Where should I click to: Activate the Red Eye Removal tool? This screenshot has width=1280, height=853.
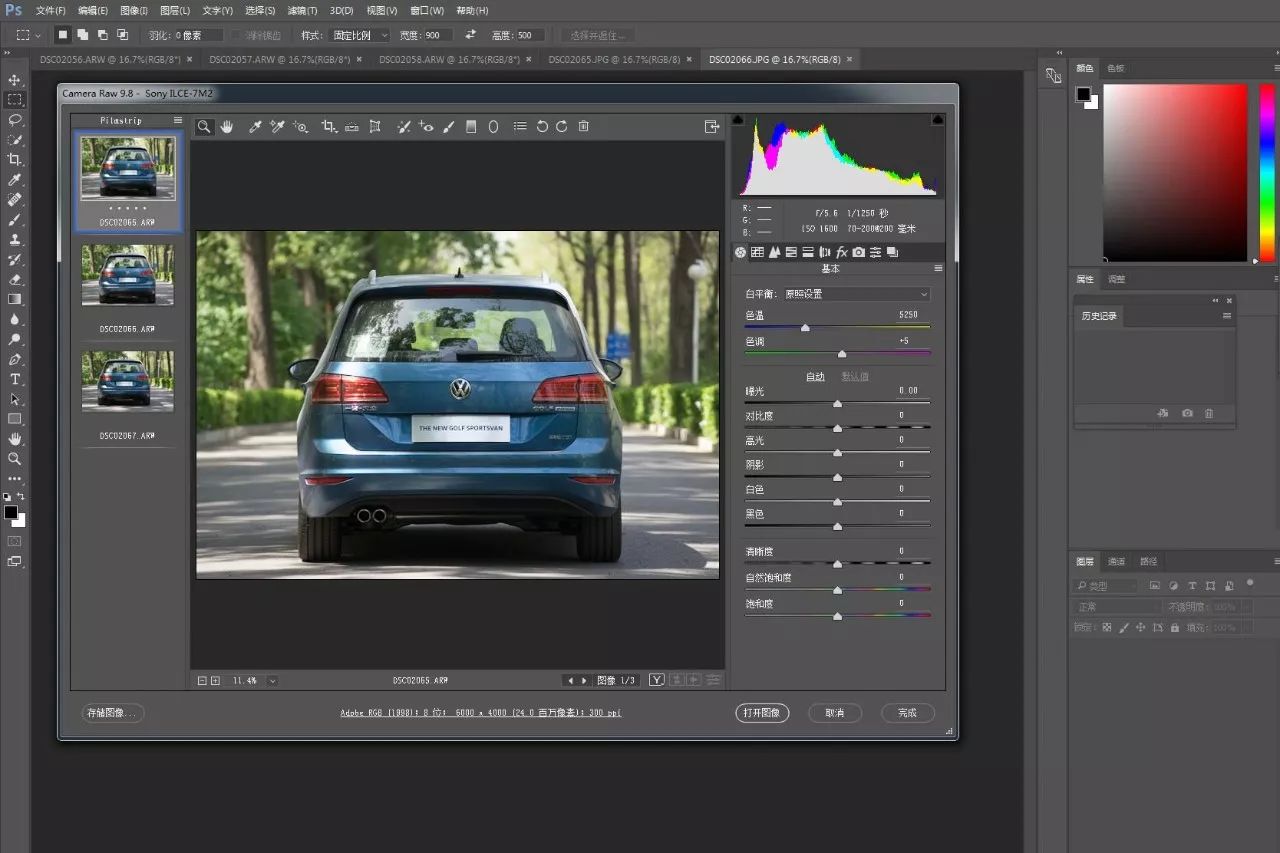tap(426, 127)
